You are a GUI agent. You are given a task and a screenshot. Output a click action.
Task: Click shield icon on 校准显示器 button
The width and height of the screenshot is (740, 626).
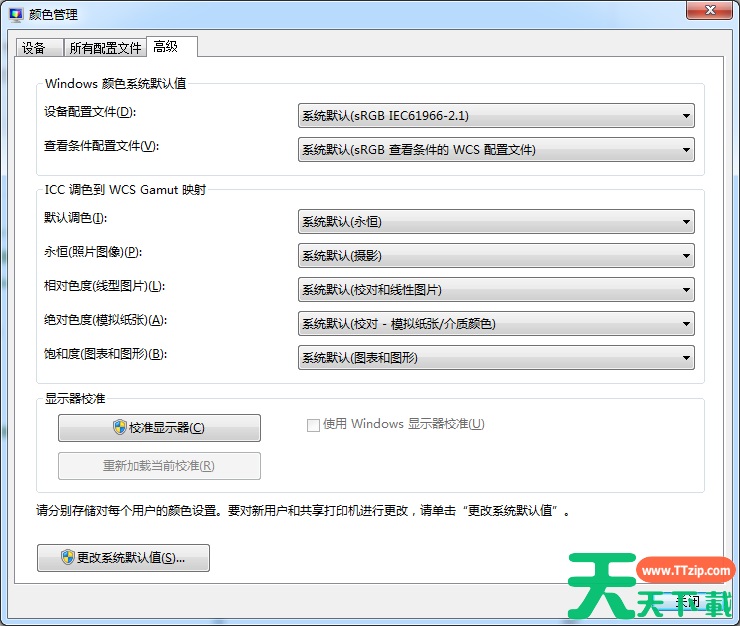[x=120, y=427]
